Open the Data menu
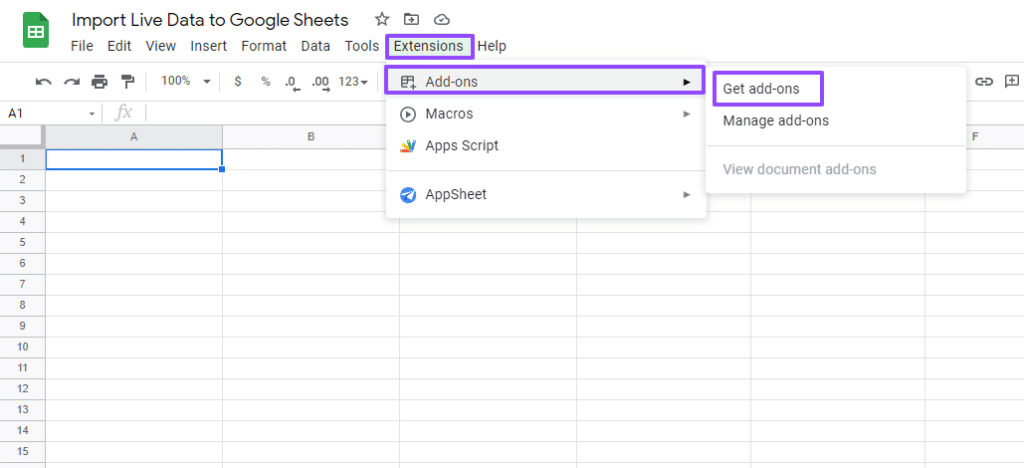 (x=315, y=46)
